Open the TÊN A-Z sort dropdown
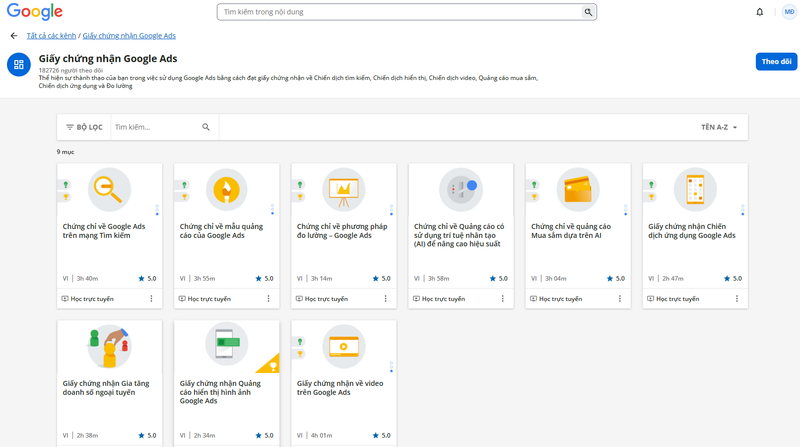 [719, 127]
